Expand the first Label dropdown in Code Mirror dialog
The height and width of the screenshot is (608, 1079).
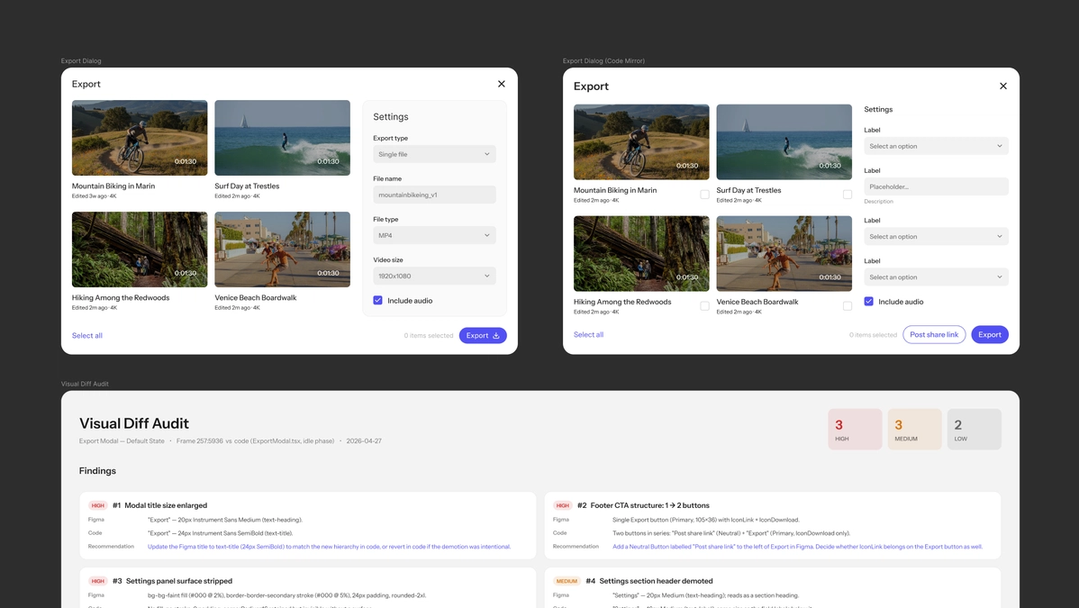(936, 145)
